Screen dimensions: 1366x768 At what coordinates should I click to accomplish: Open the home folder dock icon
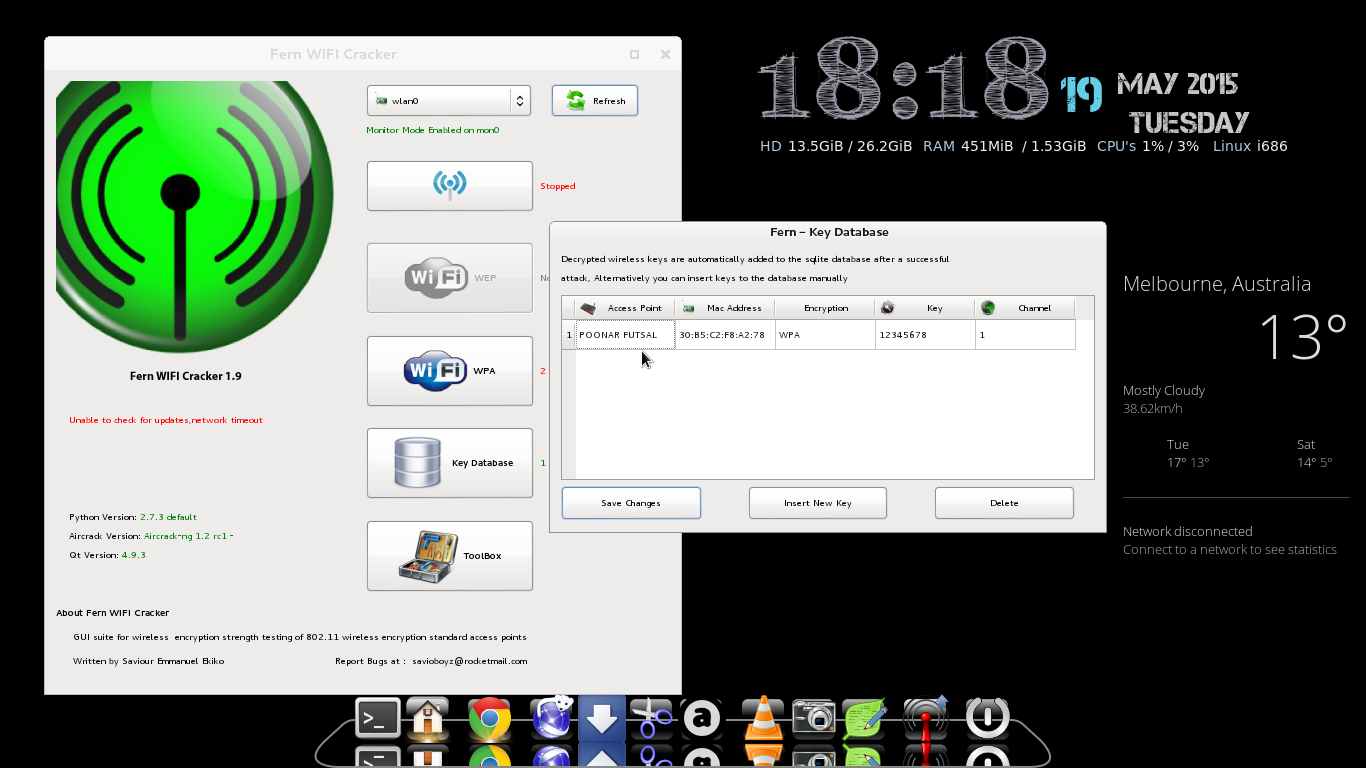[428, 718]
